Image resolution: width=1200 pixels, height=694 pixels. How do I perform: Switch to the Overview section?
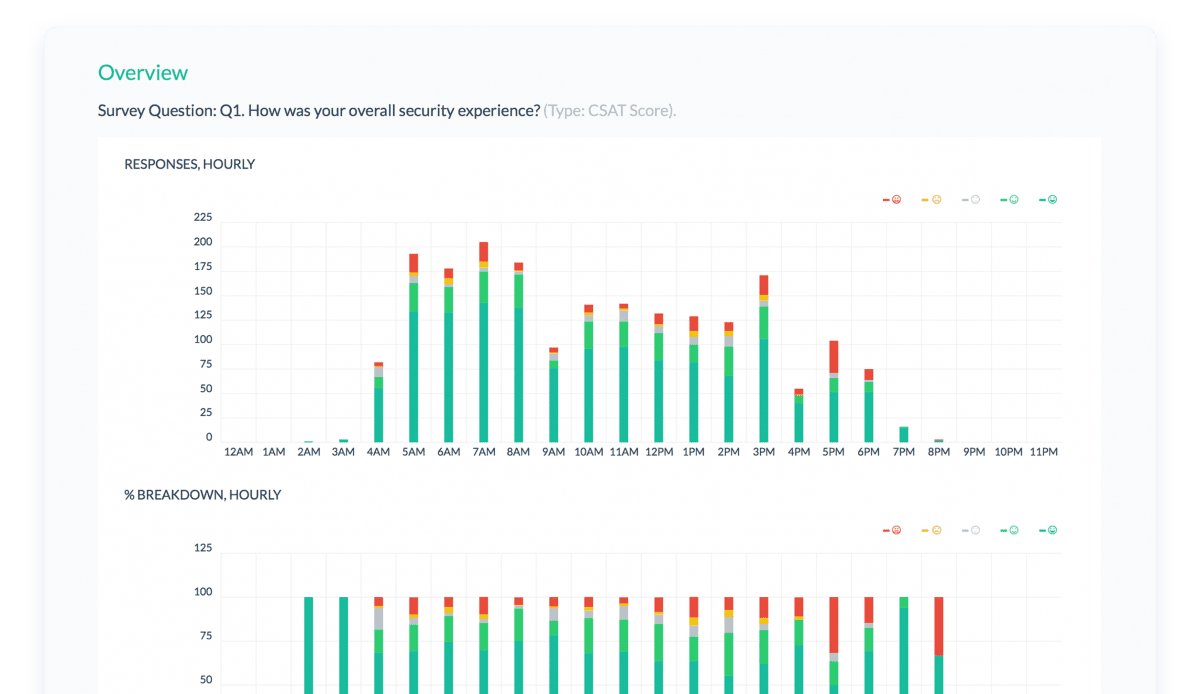pyautogui.click(x=143, y=72)
